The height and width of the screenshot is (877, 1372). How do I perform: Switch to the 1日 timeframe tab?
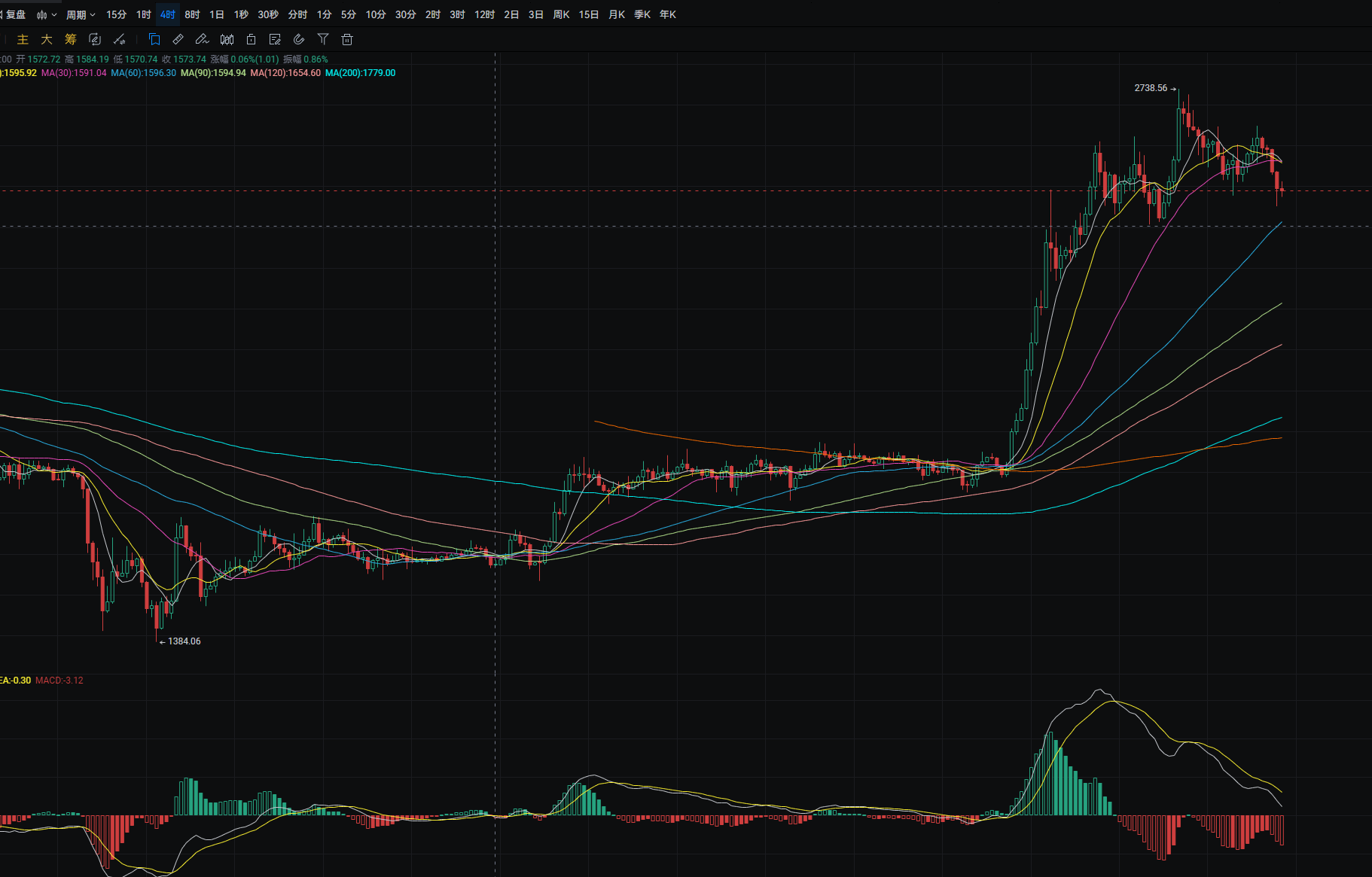coord(217,15)
